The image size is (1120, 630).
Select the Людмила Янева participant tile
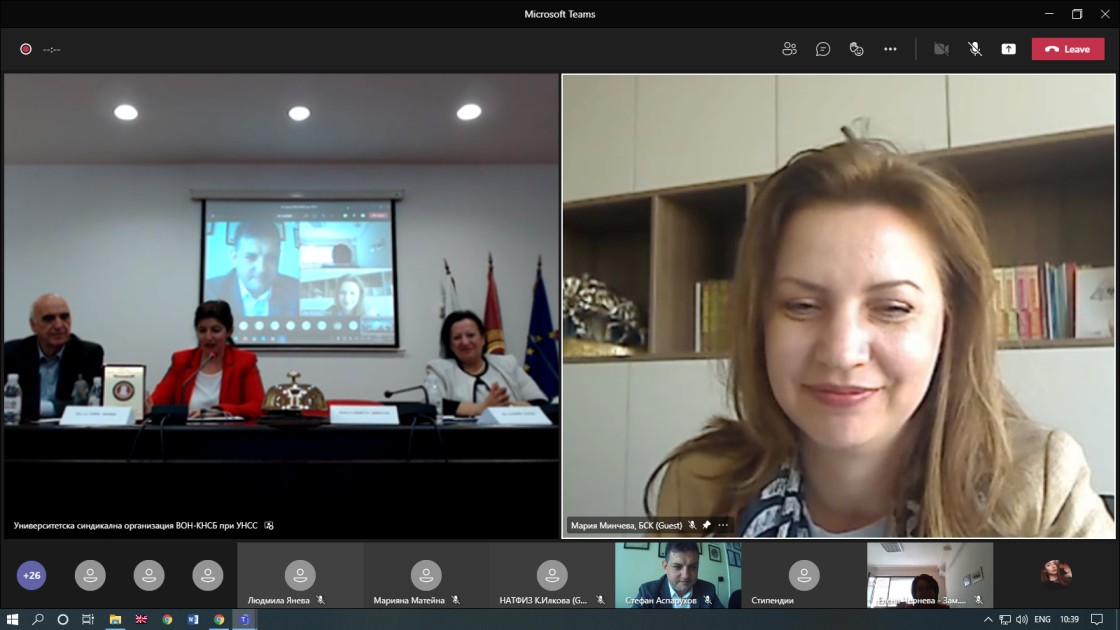tap(300, 575)
